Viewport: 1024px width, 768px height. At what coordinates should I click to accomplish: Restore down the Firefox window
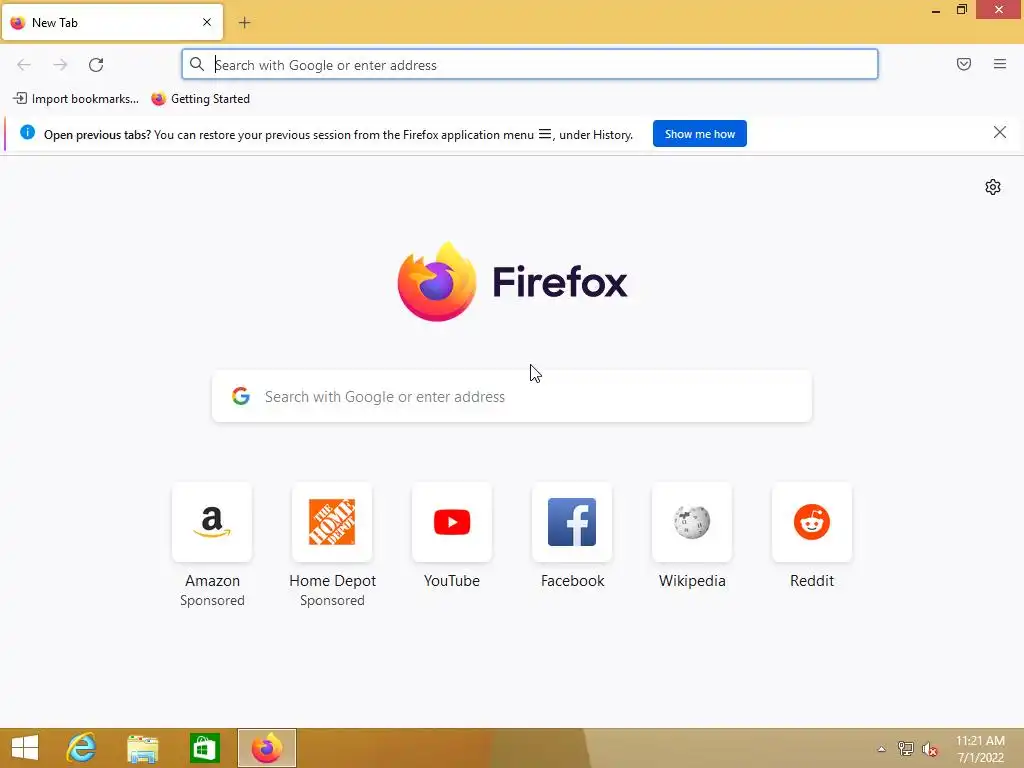pos(962,9)
